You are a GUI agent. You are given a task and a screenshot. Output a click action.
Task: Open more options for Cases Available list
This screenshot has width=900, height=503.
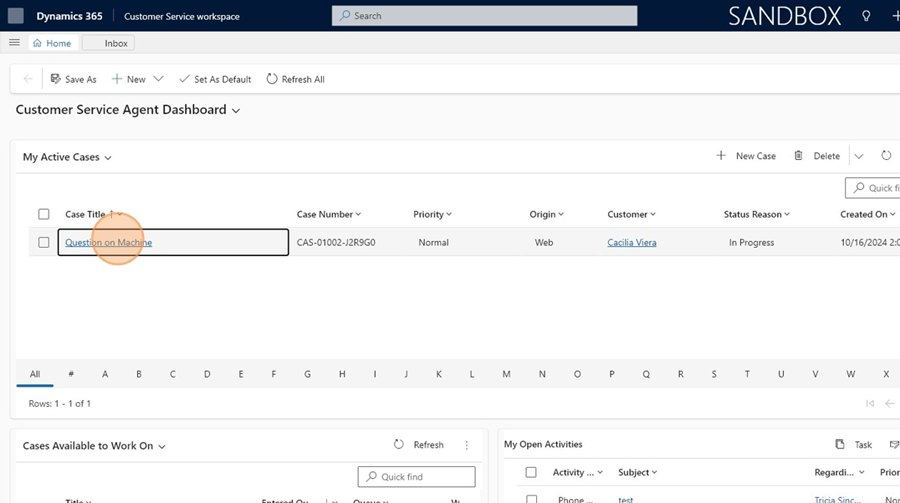coord(467,445)
